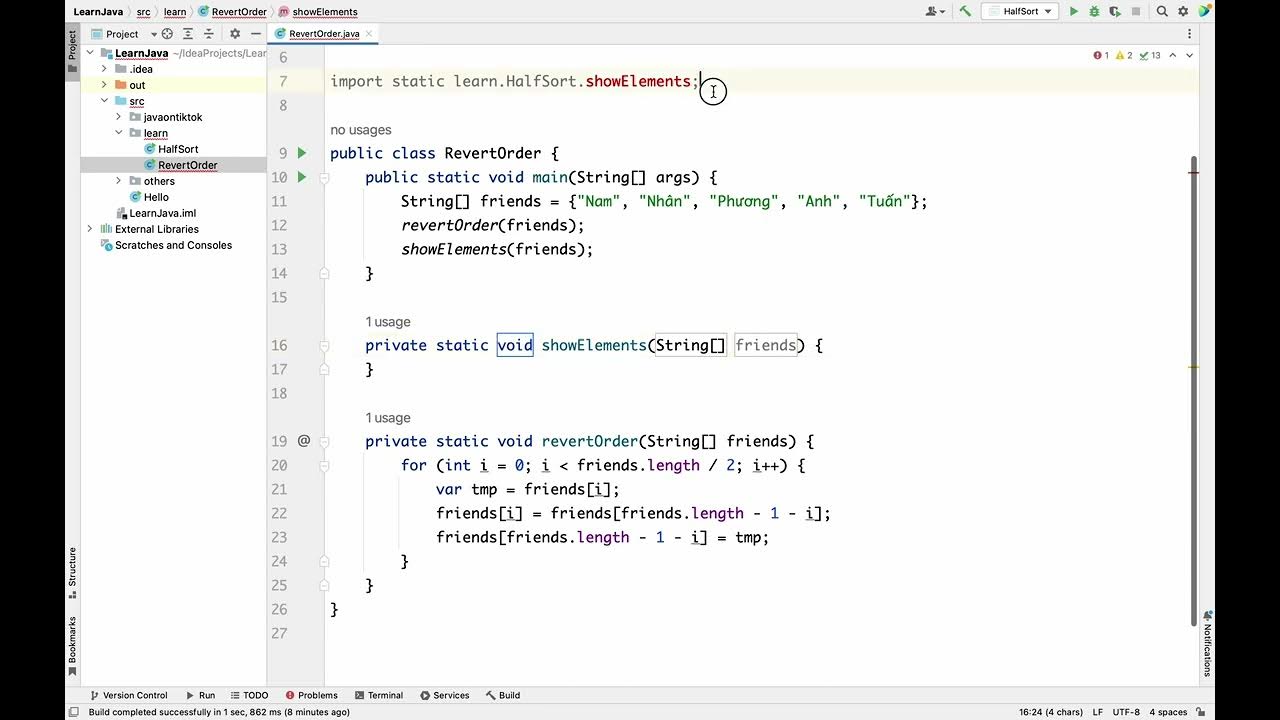Click the "1 usage" hint above showElements
1280x720 pixels.
[x=388, y=322]
